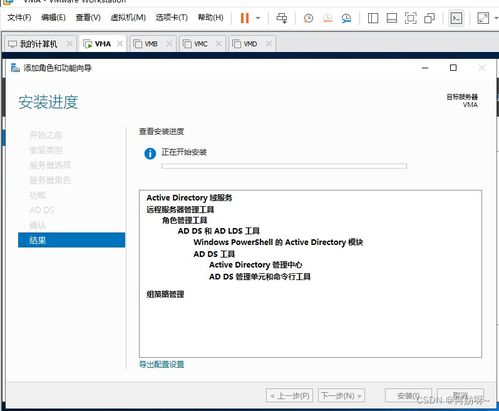Click 角色管理工具 entry
Viewport: 499px width, 411px height.
(185, 220)
